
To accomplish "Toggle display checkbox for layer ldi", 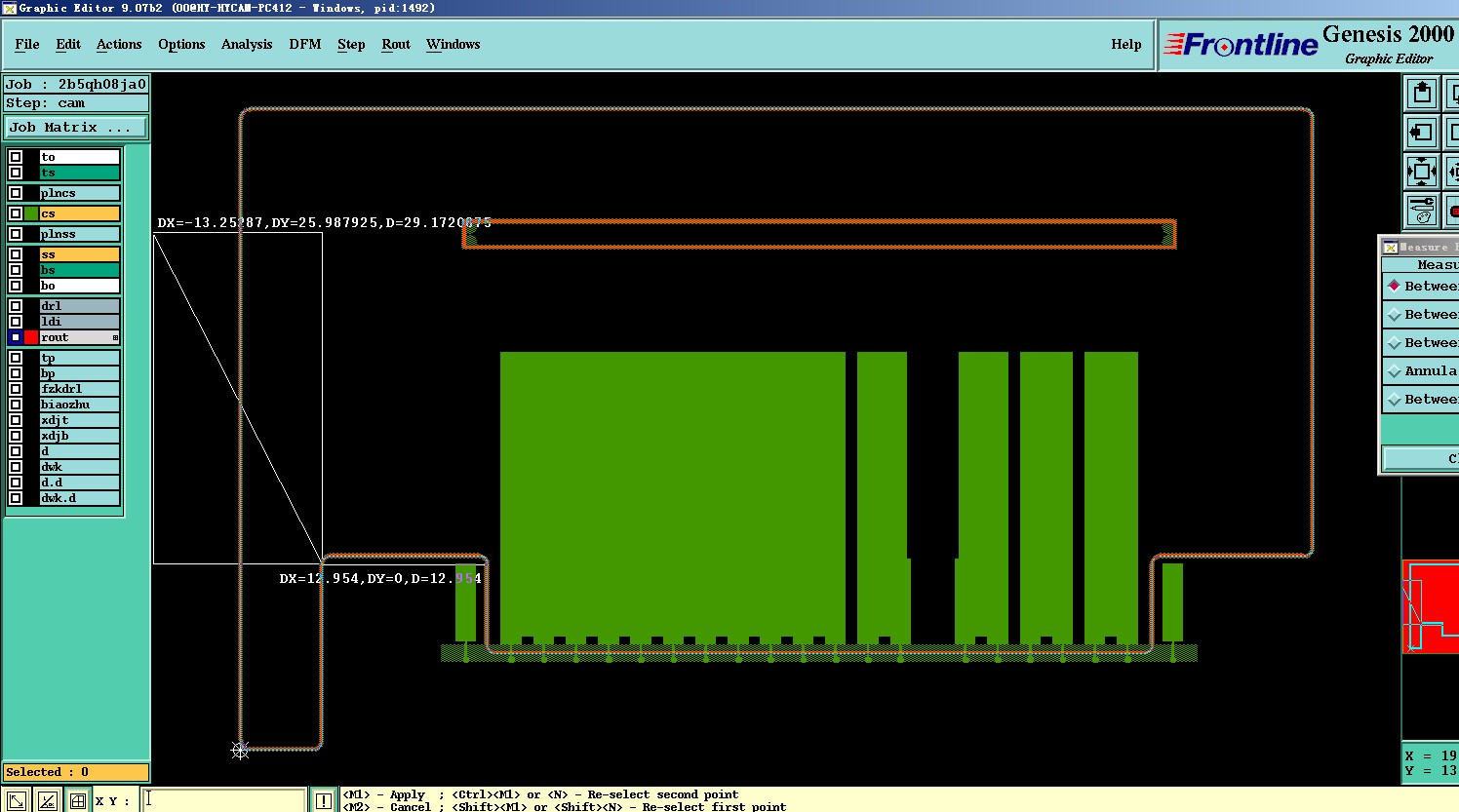I will [x=16, y=322].
